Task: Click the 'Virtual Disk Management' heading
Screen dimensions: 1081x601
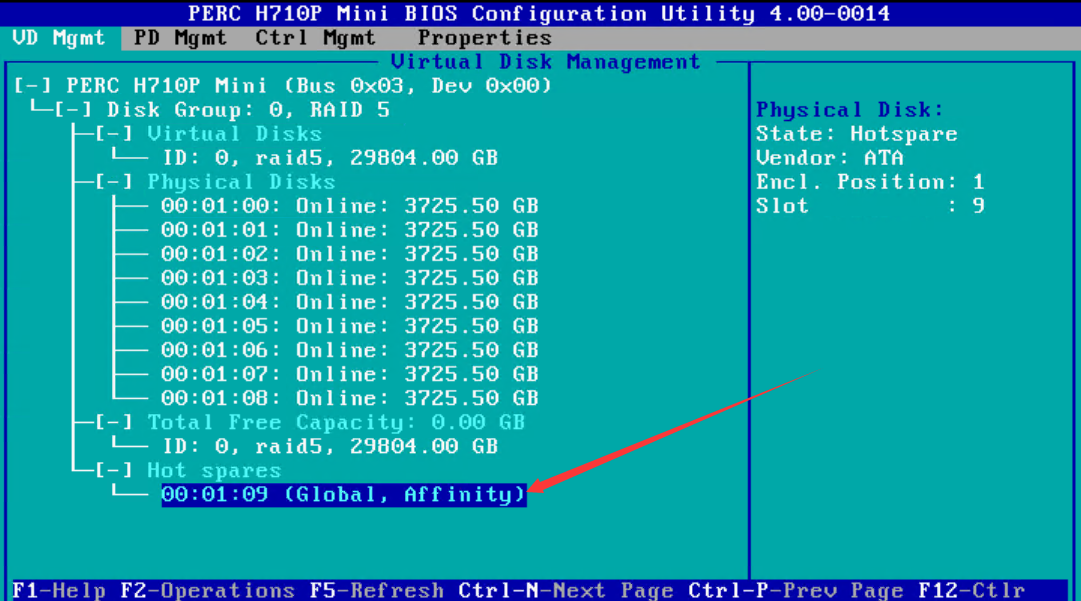Action: 545,62
